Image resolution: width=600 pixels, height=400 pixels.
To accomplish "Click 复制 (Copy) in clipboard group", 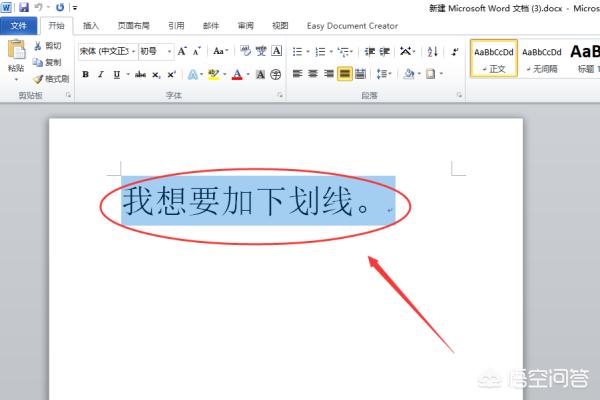I will click(47, 62).
